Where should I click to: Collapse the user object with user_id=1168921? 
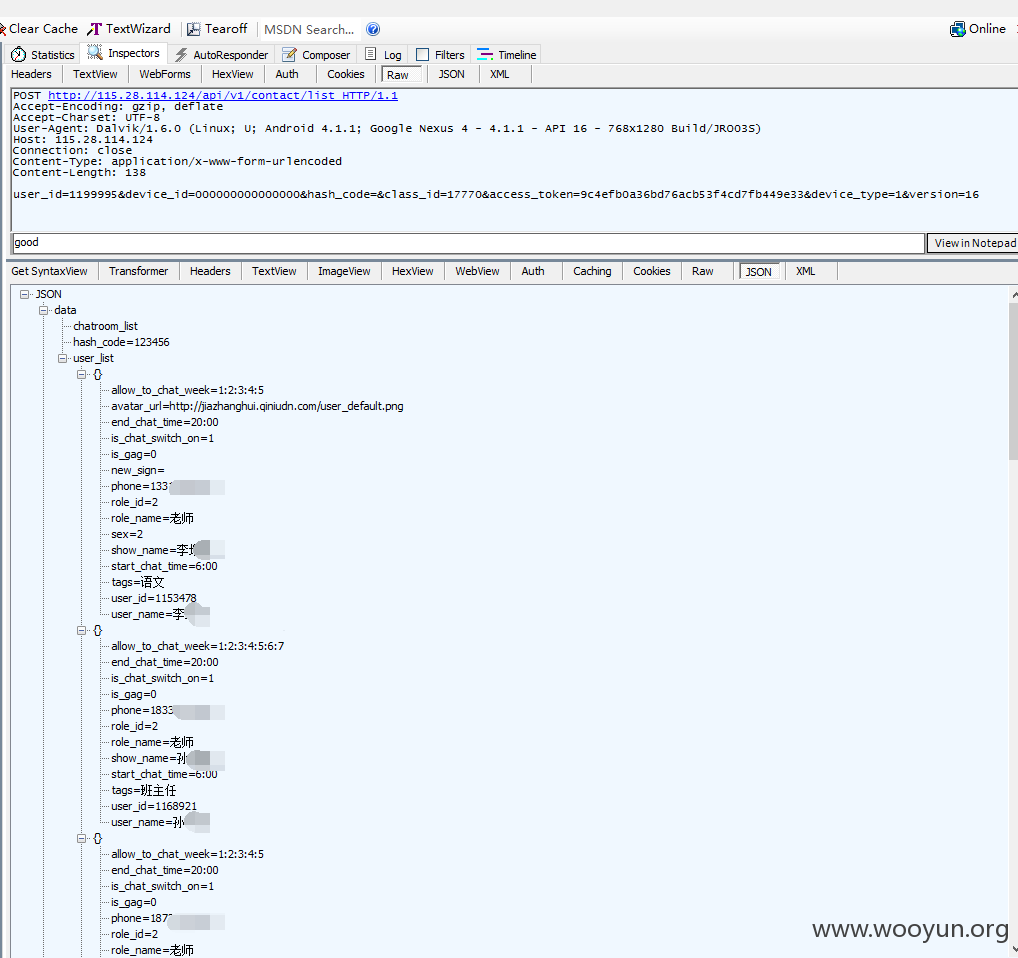(x=81, y=630)
